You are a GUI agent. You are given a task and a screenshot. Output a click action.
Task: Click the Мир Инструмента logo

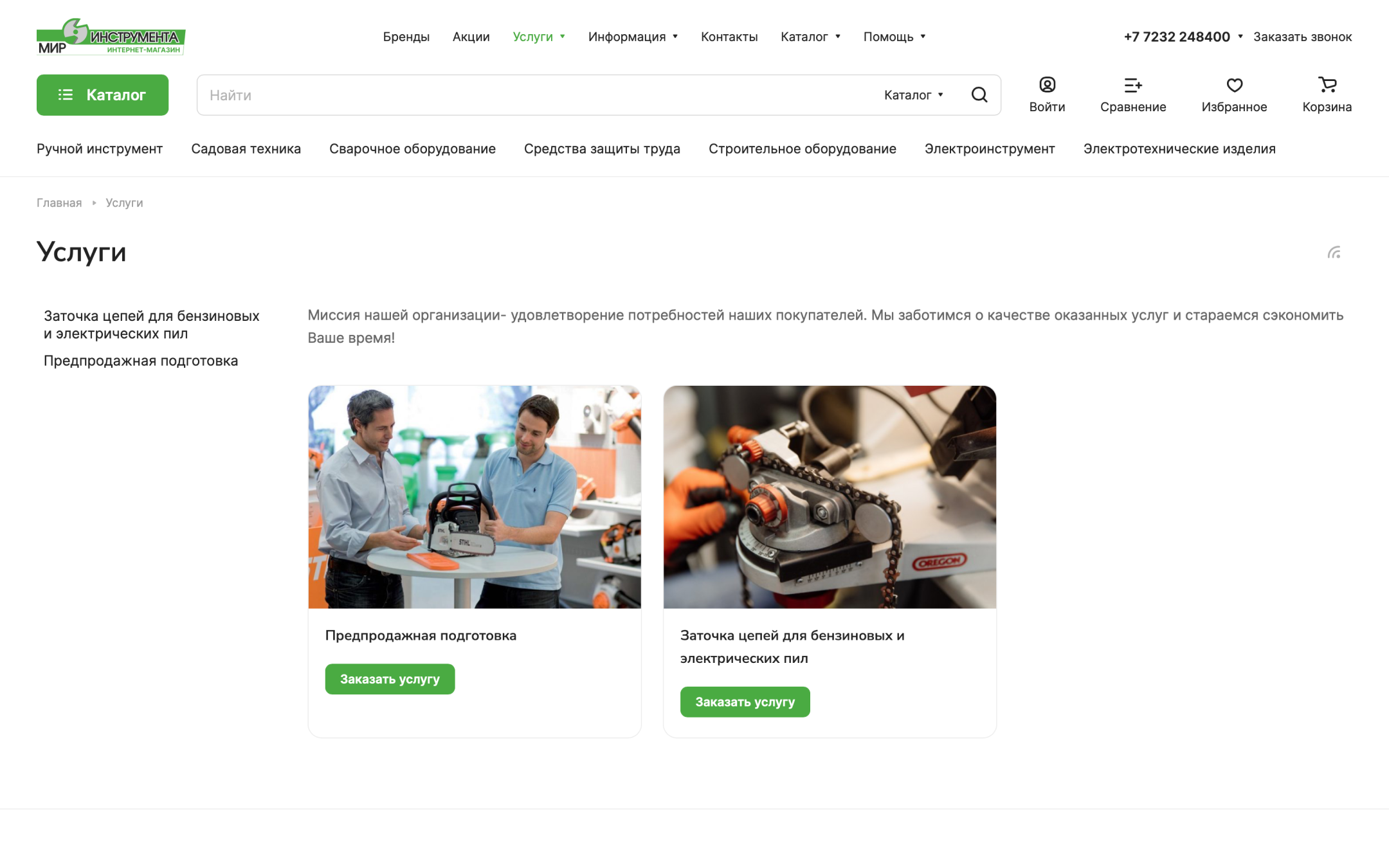click(111, 37)
